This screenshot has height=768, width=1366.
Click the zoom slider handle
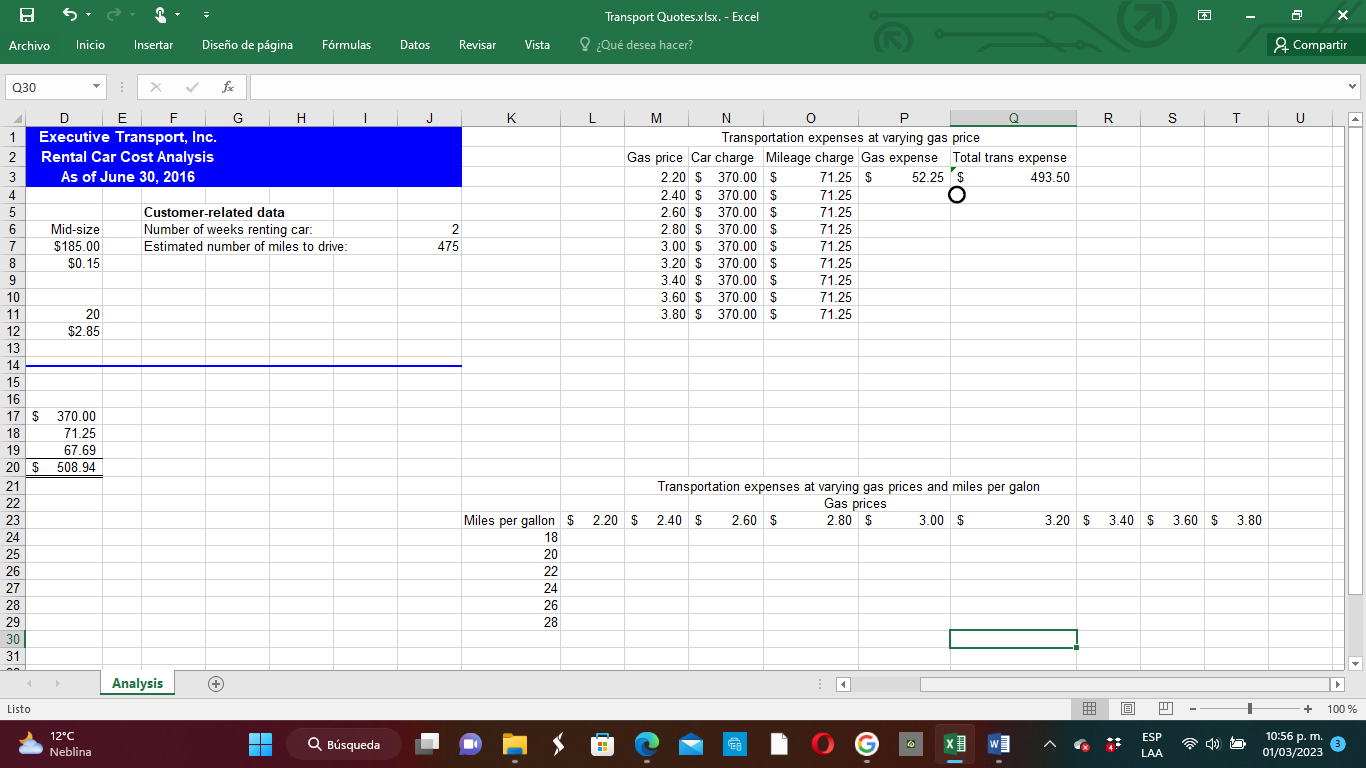click(x=1250, y=709)
